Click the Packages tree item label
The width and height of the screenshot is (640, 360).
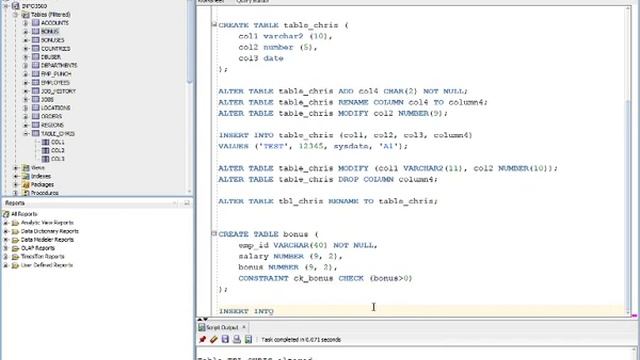pyautogui.click(x=42, y=184)
